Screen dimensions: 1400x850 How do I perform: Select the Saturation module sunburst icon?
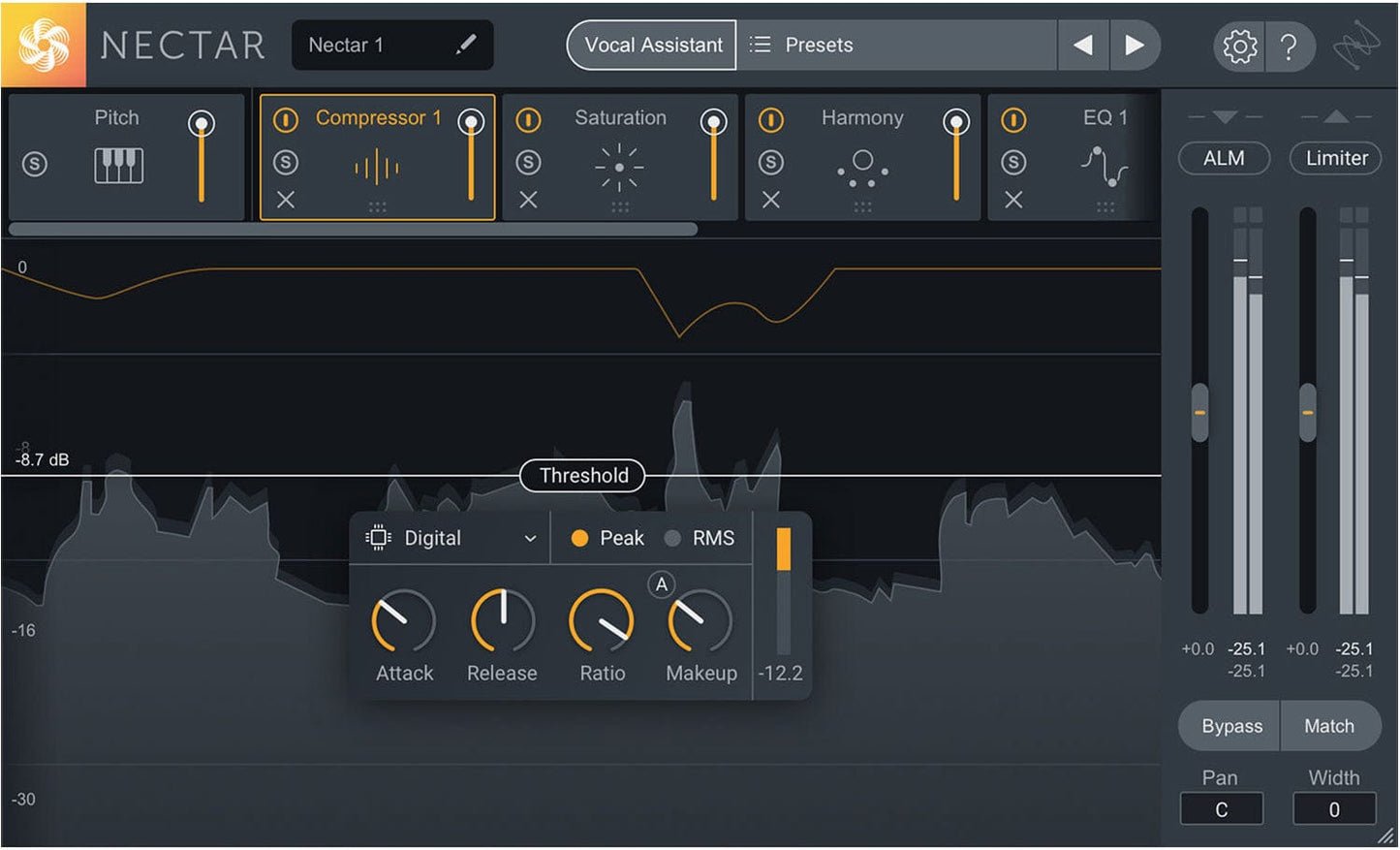(619, 167)
